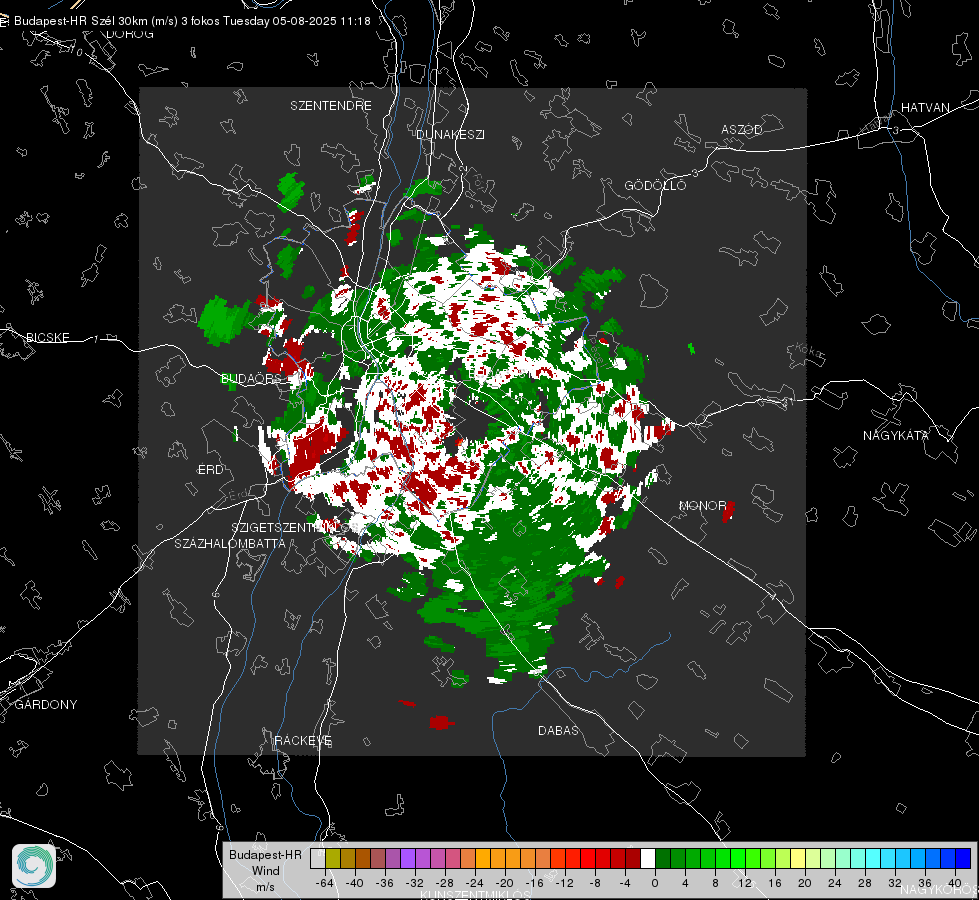This screenshot has height=900, width=979.
Task: Click the GÁRDONY city label
Action: click(x=46, y=705)
